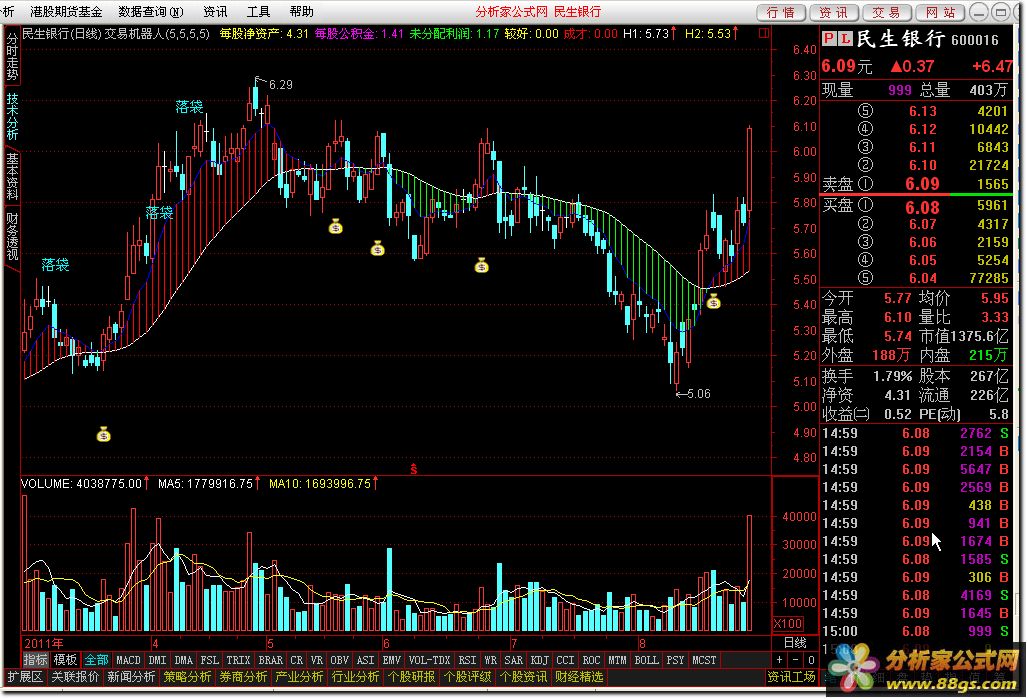
Task: Apply the EMV indicator
Action: point(391,660)
